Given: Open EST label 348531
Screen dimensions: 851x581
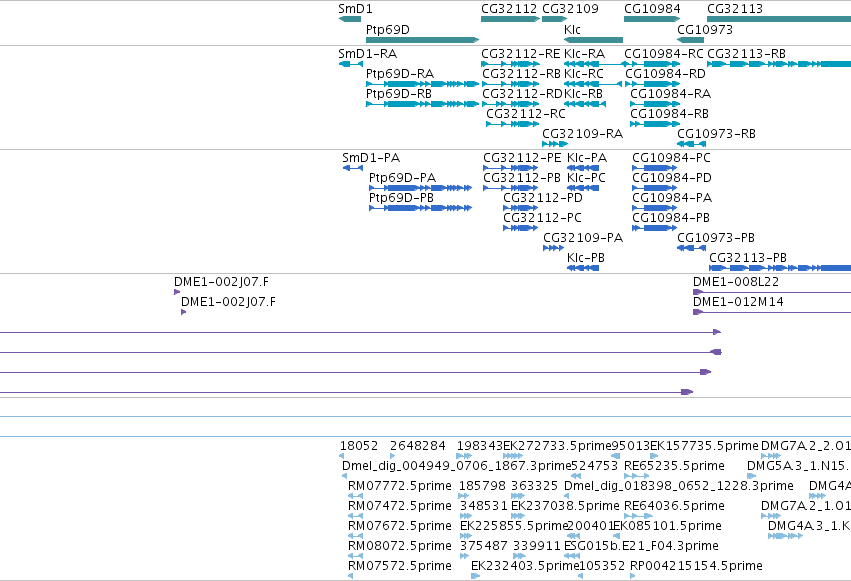Looking at the screenshot, I should click(x=484, y=506).
